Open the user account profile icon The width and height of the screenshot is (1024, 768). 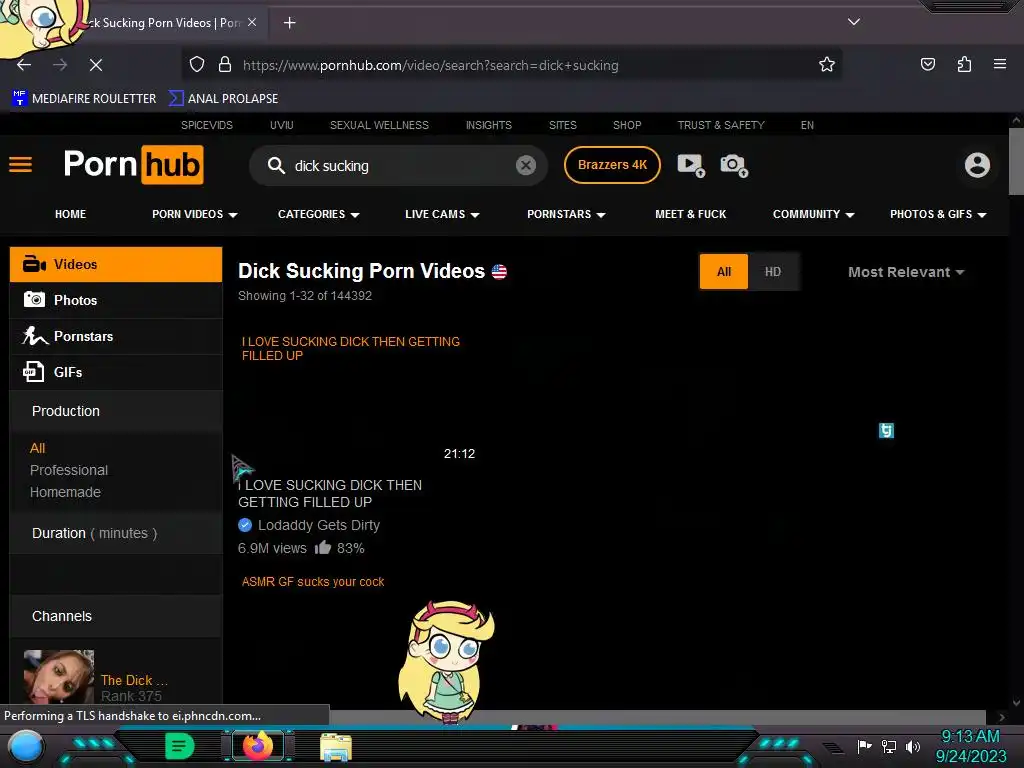tap(977, 165)
